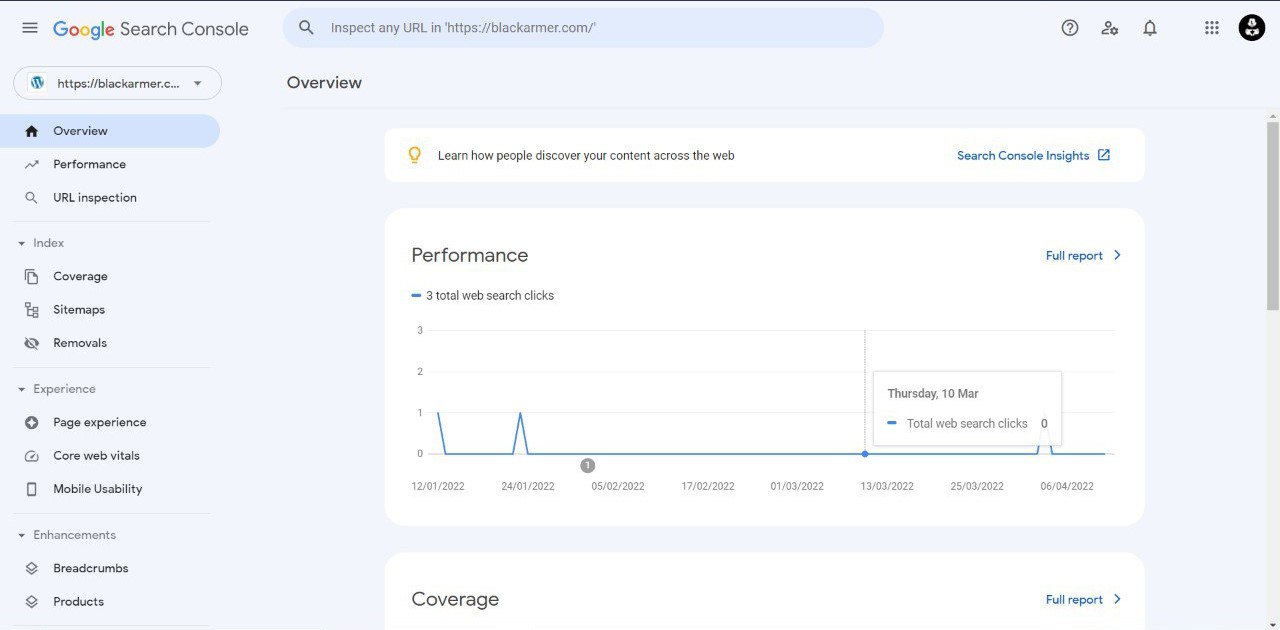Go to Overview in sidebar
The image size is (1280, 630).
110,131
